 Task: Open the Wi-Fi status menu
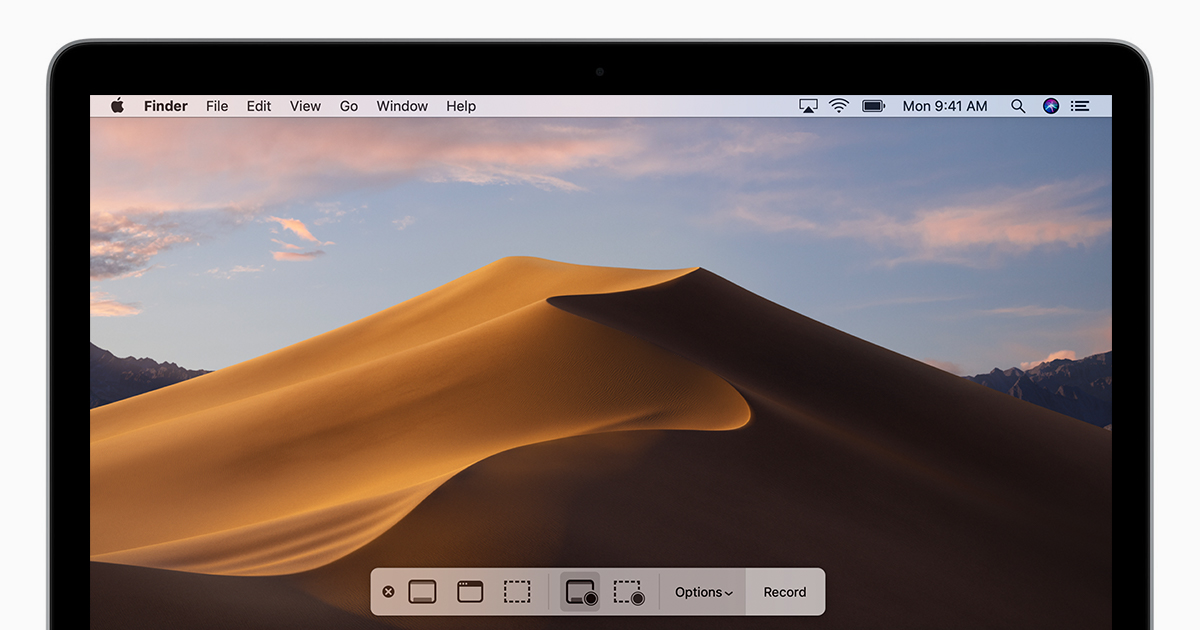coord(839,106)
